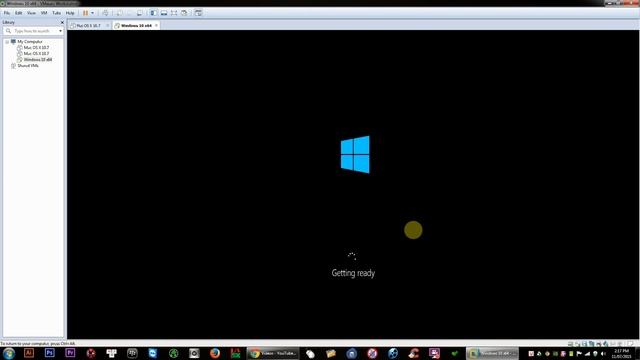Close the Library panel
The height and width of the screenshot is (360, 640).
[x=62, y=22]
